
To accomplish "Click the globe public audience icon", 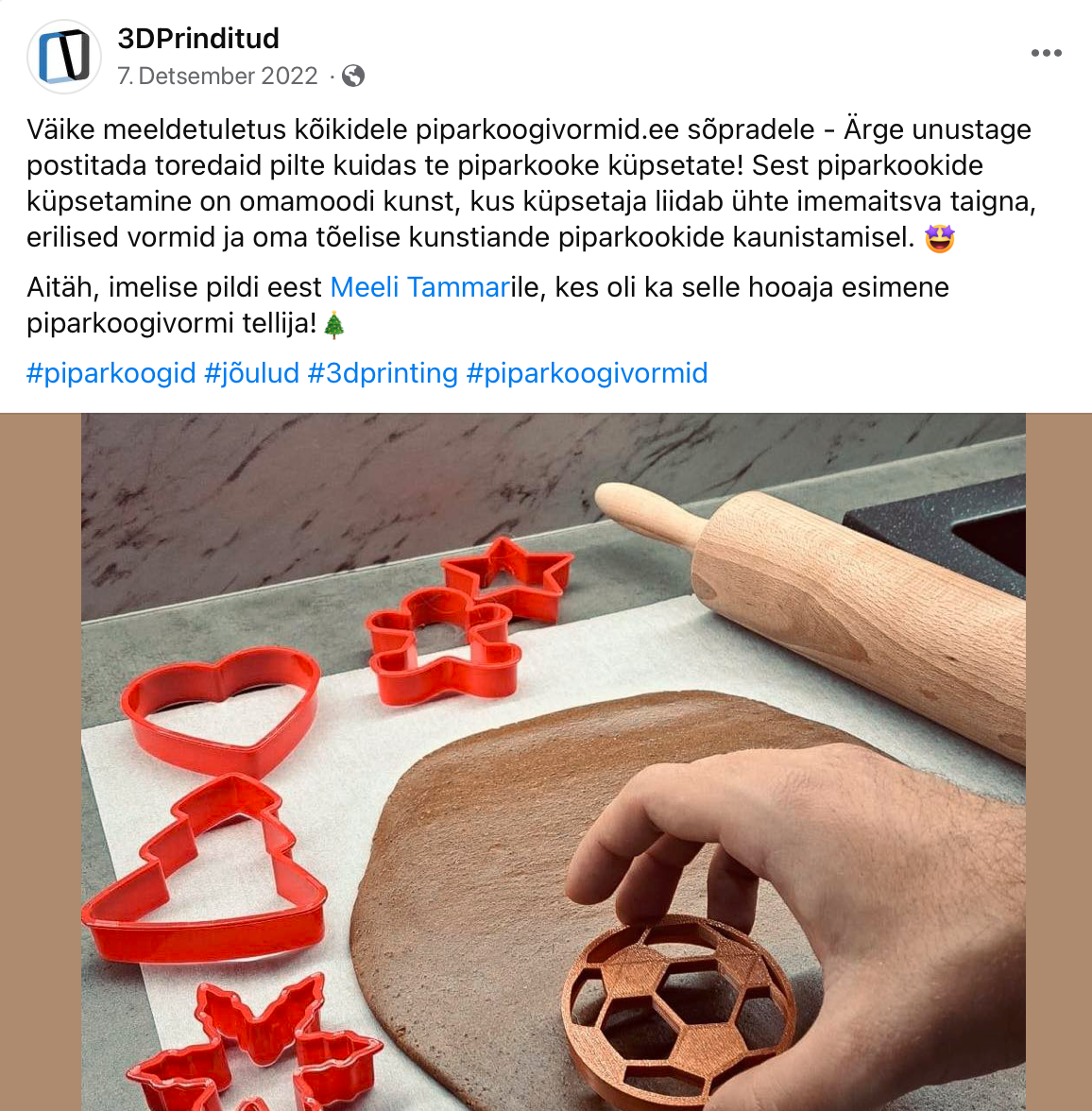I will (353, 76).
